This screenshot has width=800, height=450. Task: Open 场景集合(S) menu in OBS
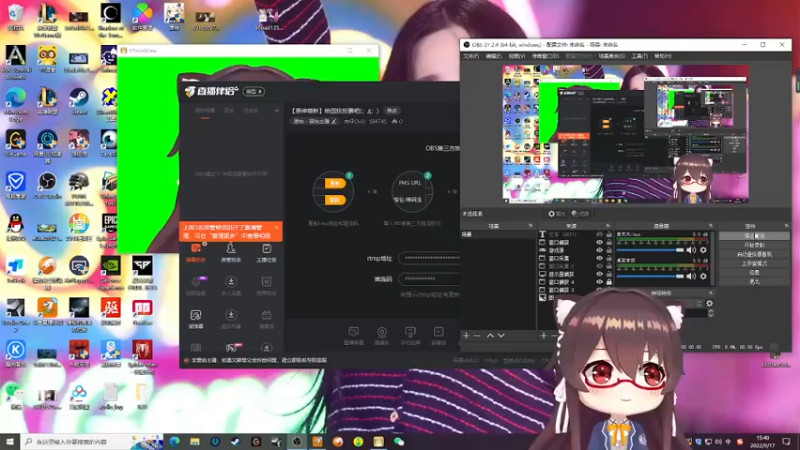coord(611,56)
